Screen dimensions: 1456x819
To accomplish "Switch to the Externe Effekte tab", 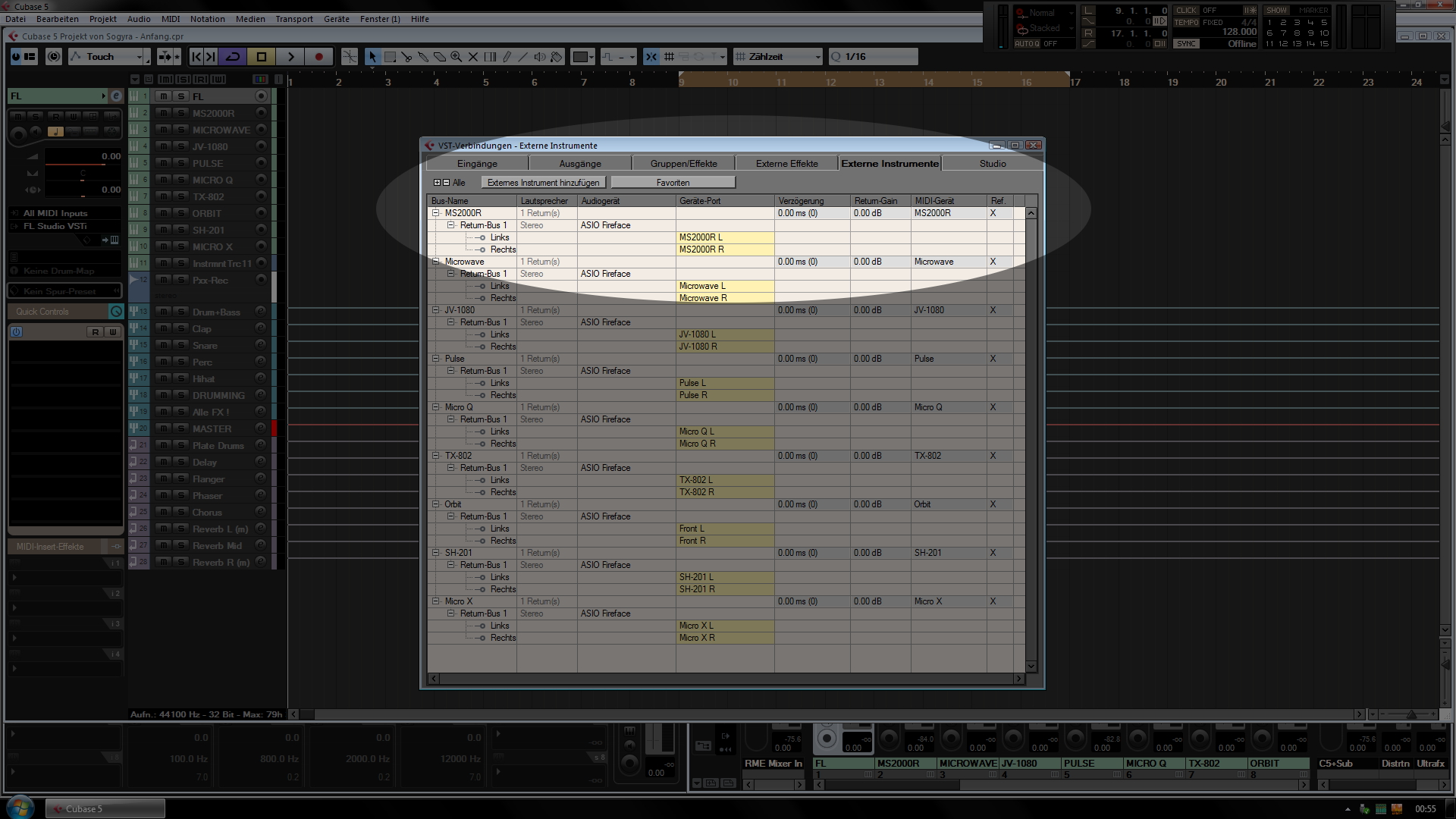I will point(786,164).
